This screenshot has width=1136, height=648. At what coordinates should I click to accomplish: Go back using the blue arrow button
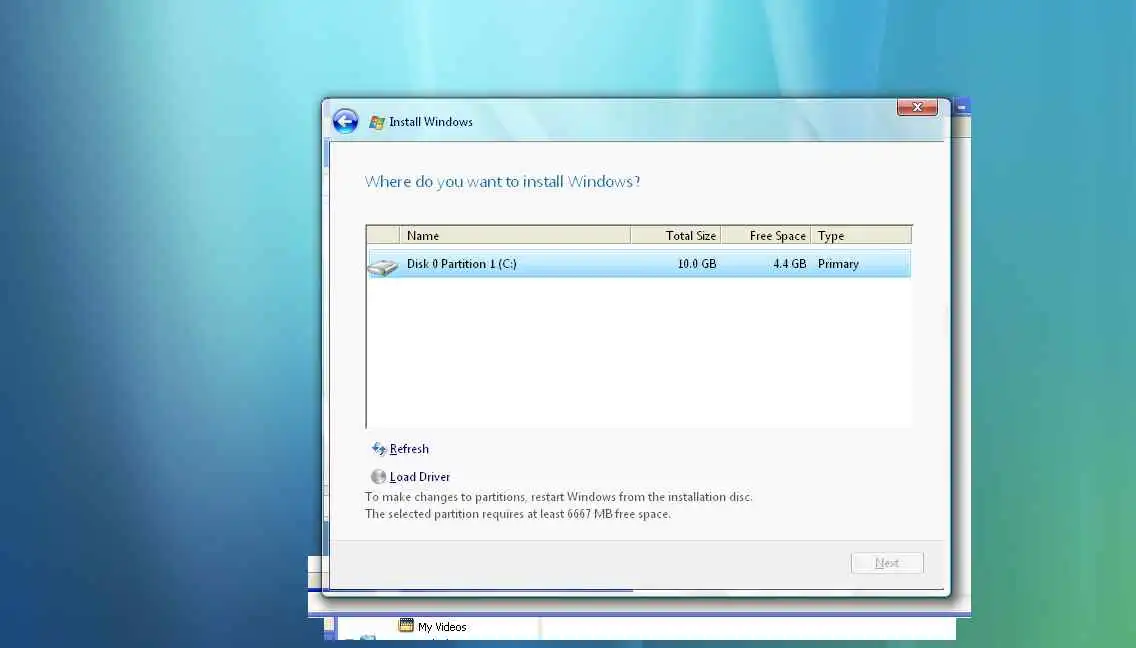(346, 121)
